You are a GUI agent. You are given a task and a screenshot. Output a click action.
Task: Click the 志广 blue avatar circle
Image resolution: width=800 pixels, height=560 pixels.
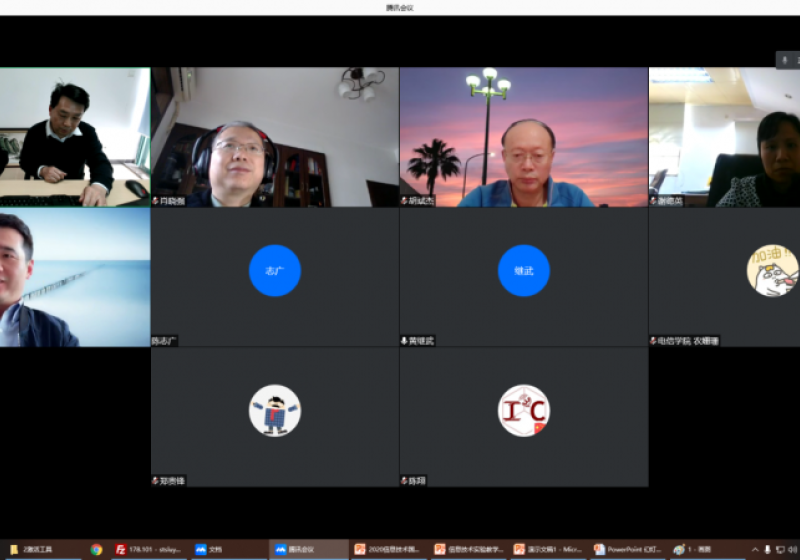tap(274, 270)
